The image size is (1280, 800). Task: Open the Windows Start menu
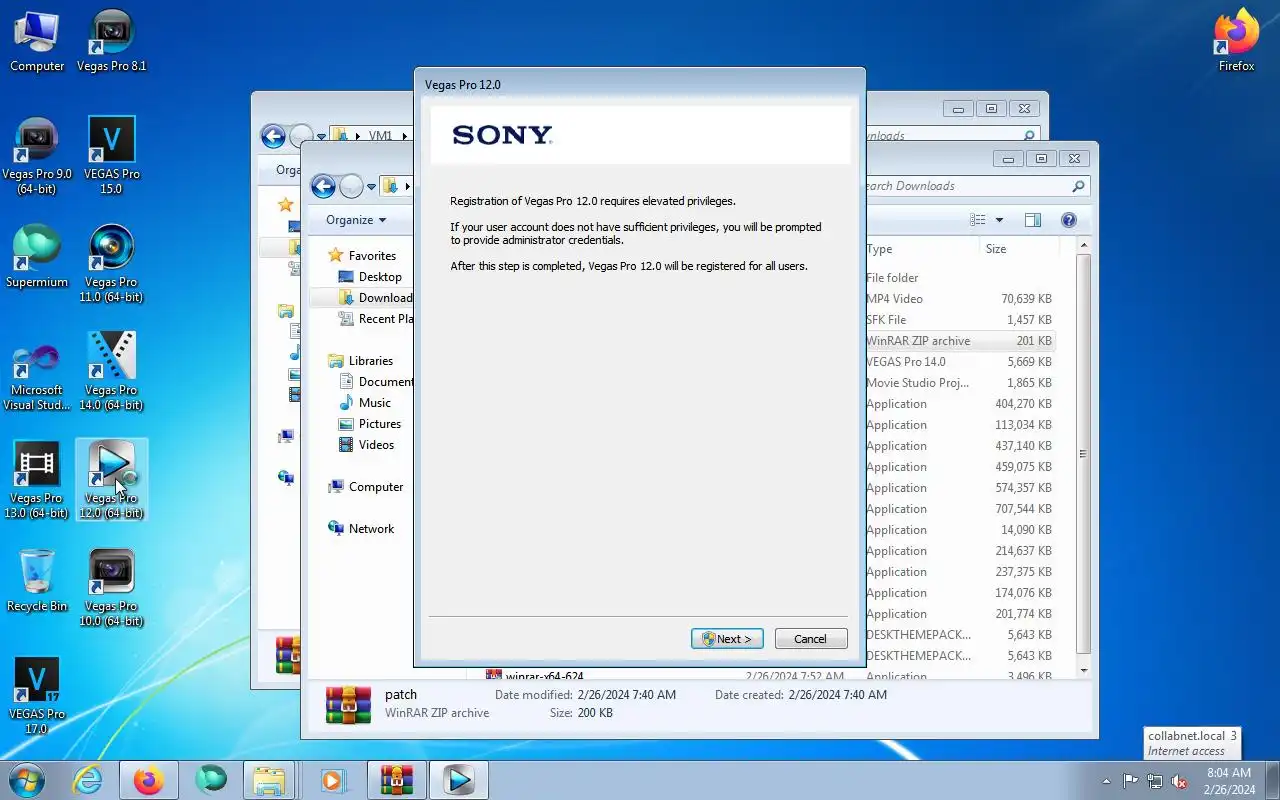(26, 780)
